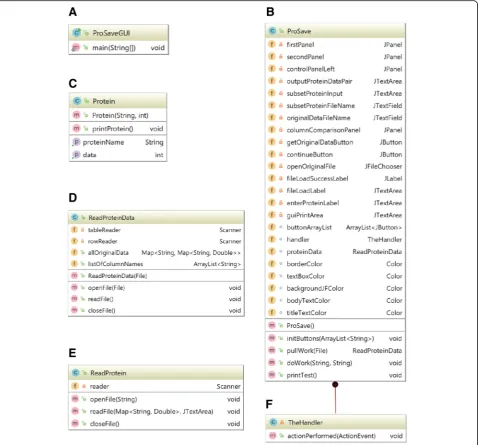Click the field icon beside allOriginalData
486x445 pixels.
click(74, 253)
